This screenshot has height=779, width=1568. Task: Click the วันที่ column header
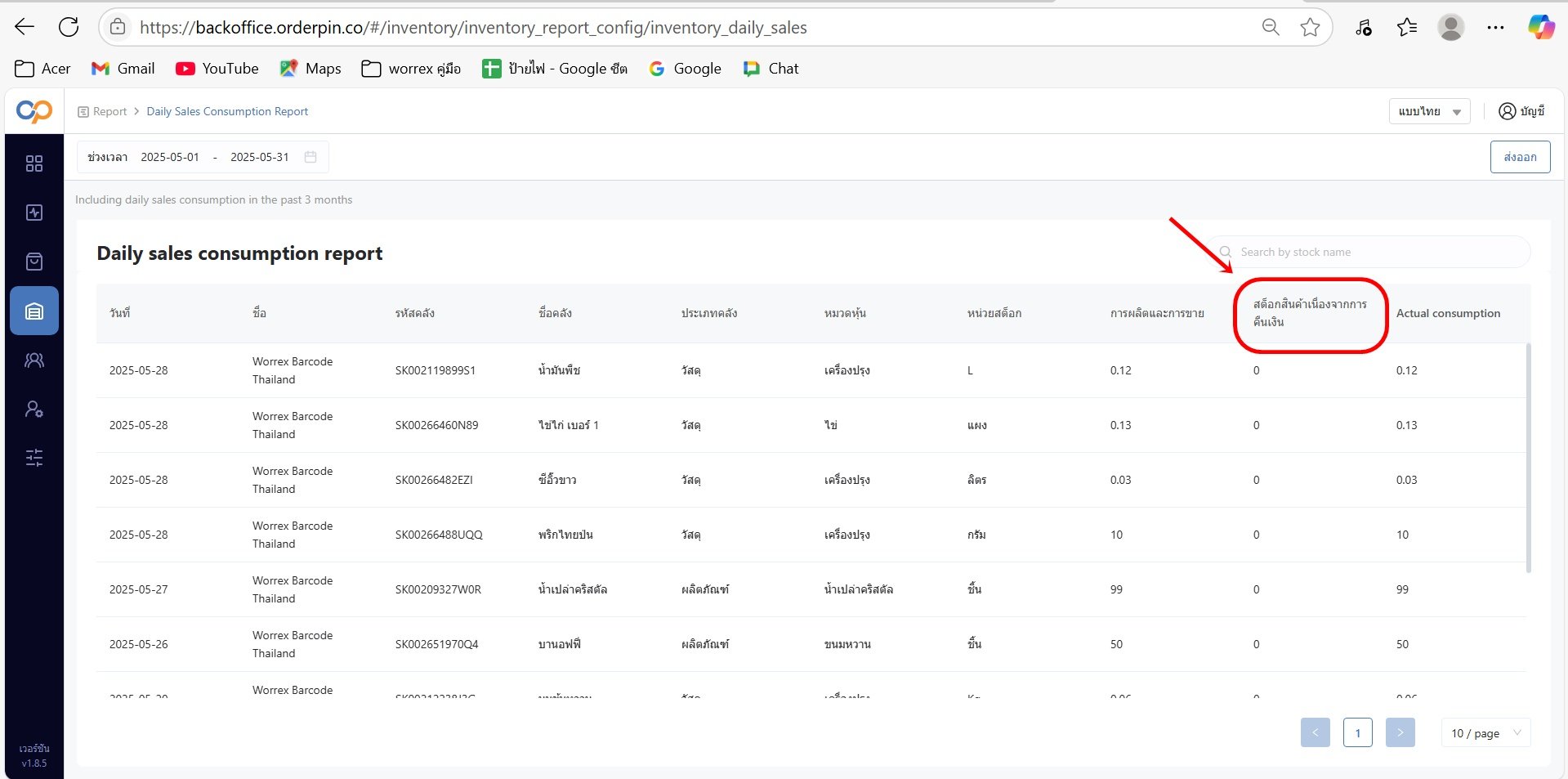point(120,313)
